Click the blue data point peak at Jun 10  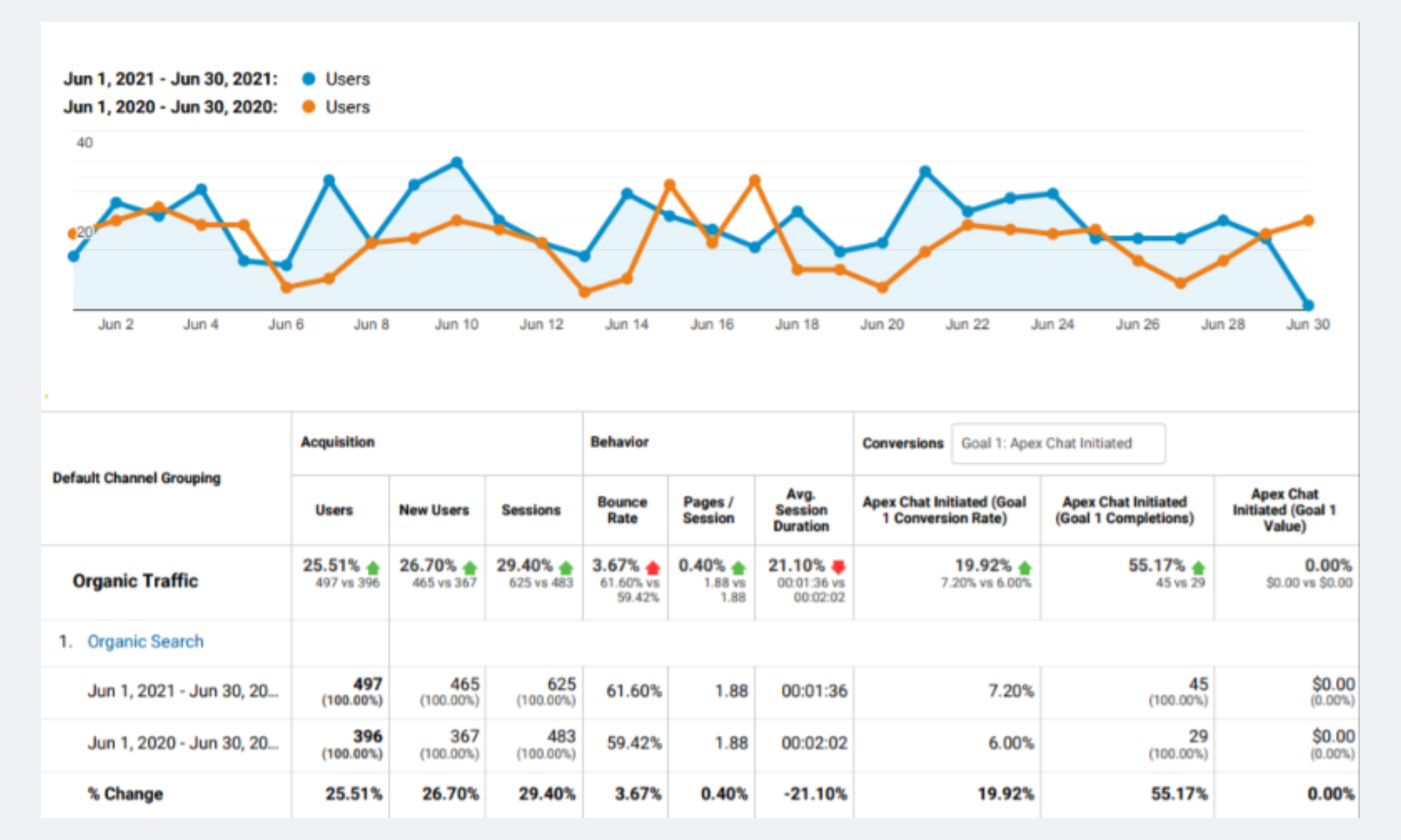457,163
